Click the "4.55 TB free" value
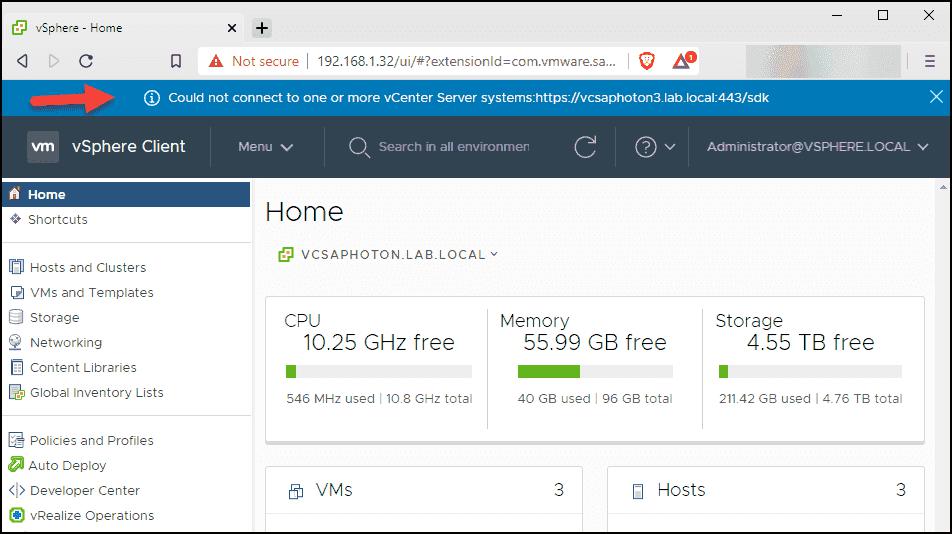Screen dimensions: 952x534 click(811, 342)
